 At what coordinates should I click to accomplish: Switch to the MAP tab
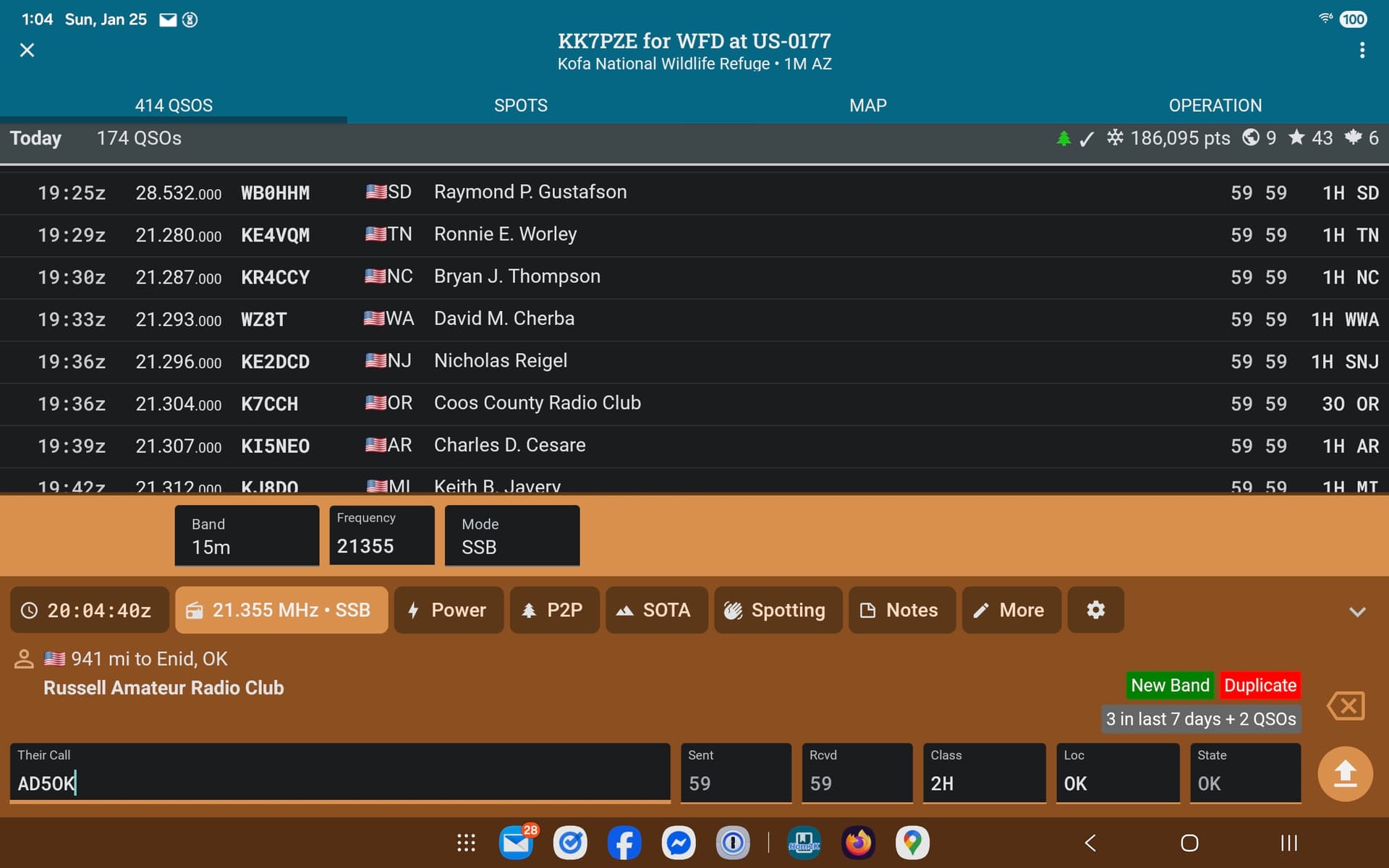pyautogui.click(x=867, y=105)
